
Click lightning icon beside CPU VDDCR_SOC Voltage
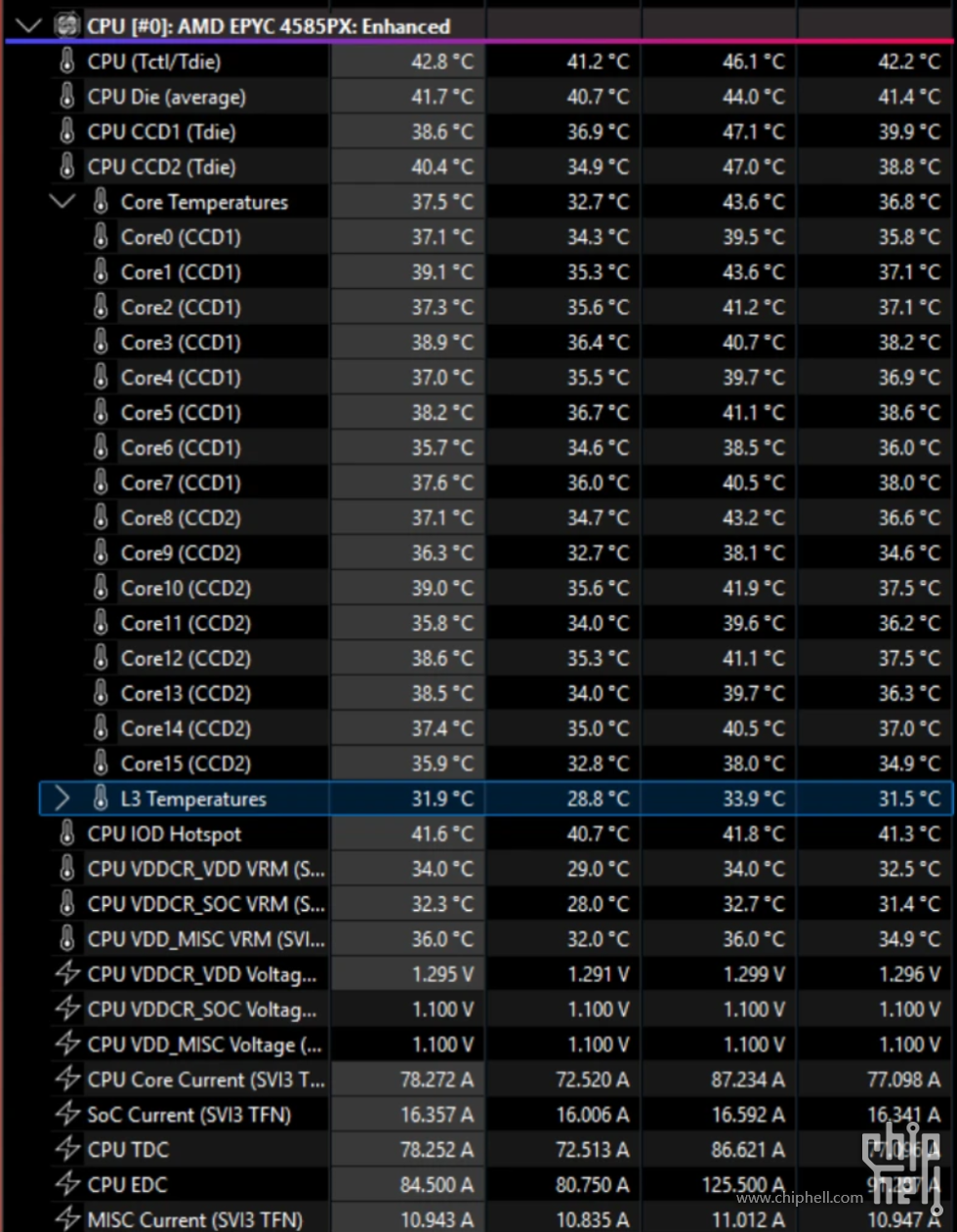(x=66, y=1009)
